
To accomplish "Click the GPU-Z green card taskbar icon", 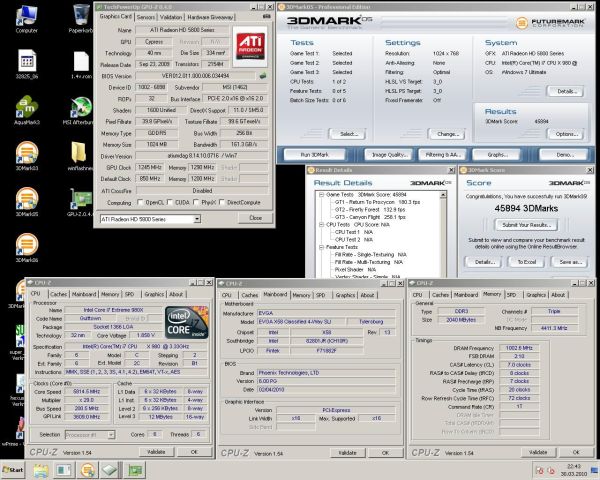I will pyautogui.click(x=135, y=470).
